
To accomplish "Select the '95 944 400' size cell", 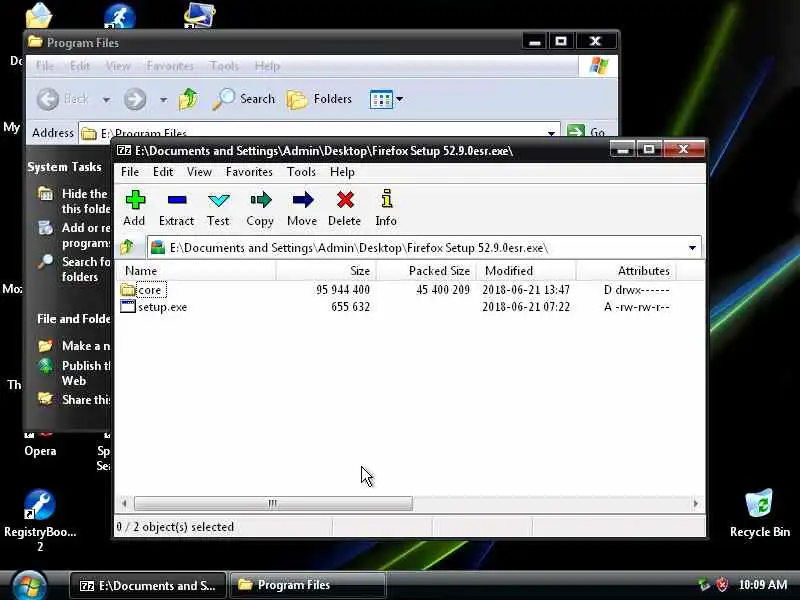I will 343,290.
